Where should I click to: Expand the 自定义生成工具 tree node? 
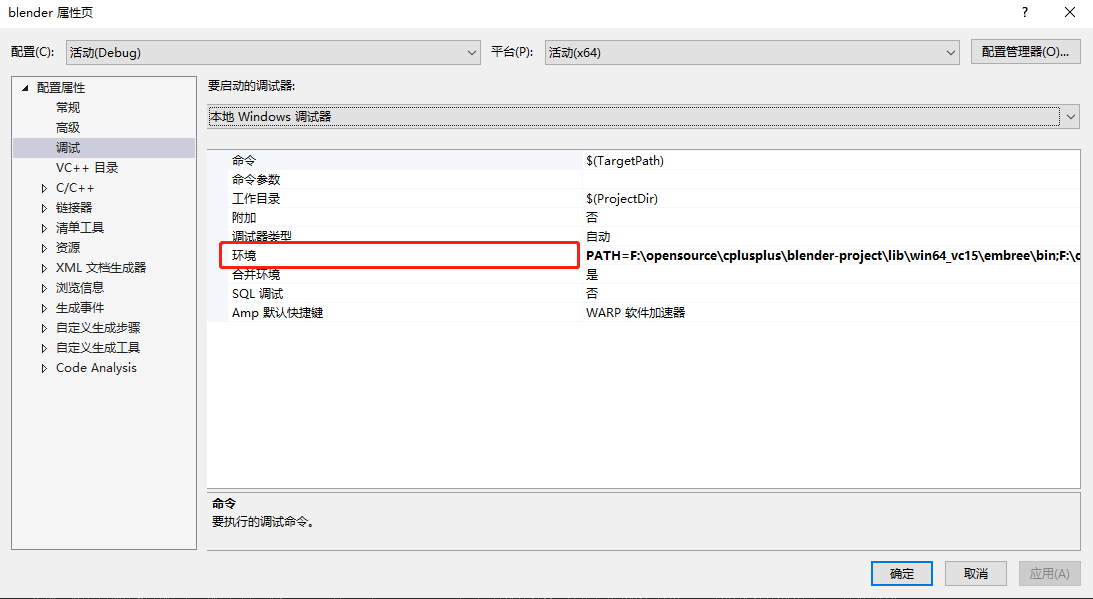45,348
